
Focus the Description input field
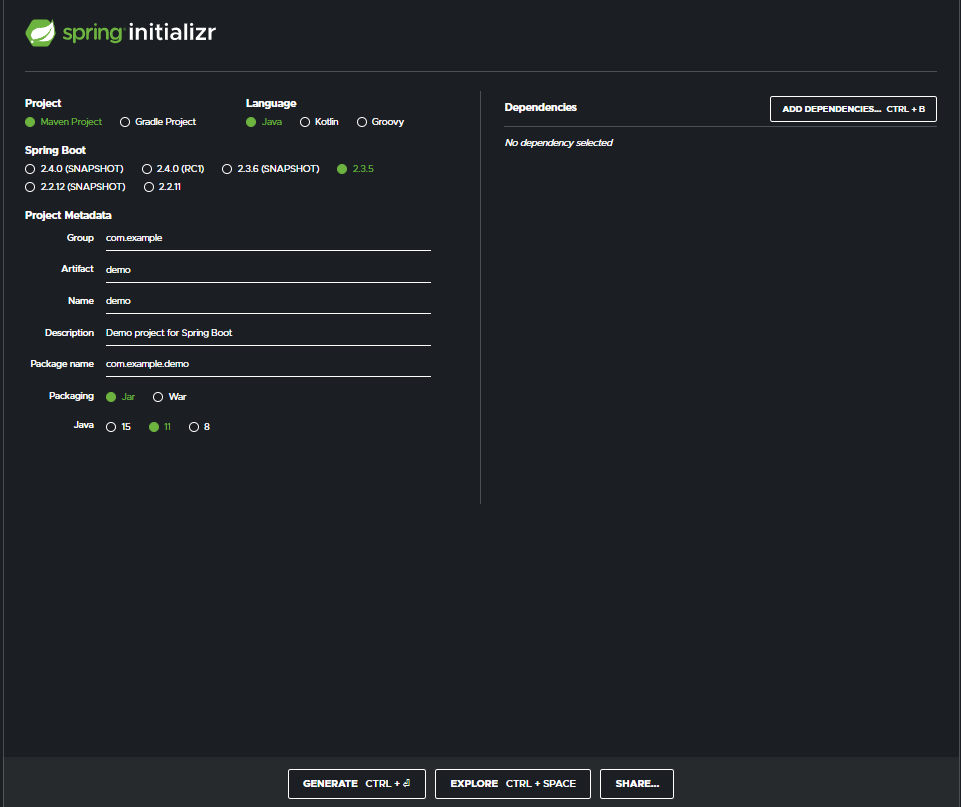(x=268, y=333)
